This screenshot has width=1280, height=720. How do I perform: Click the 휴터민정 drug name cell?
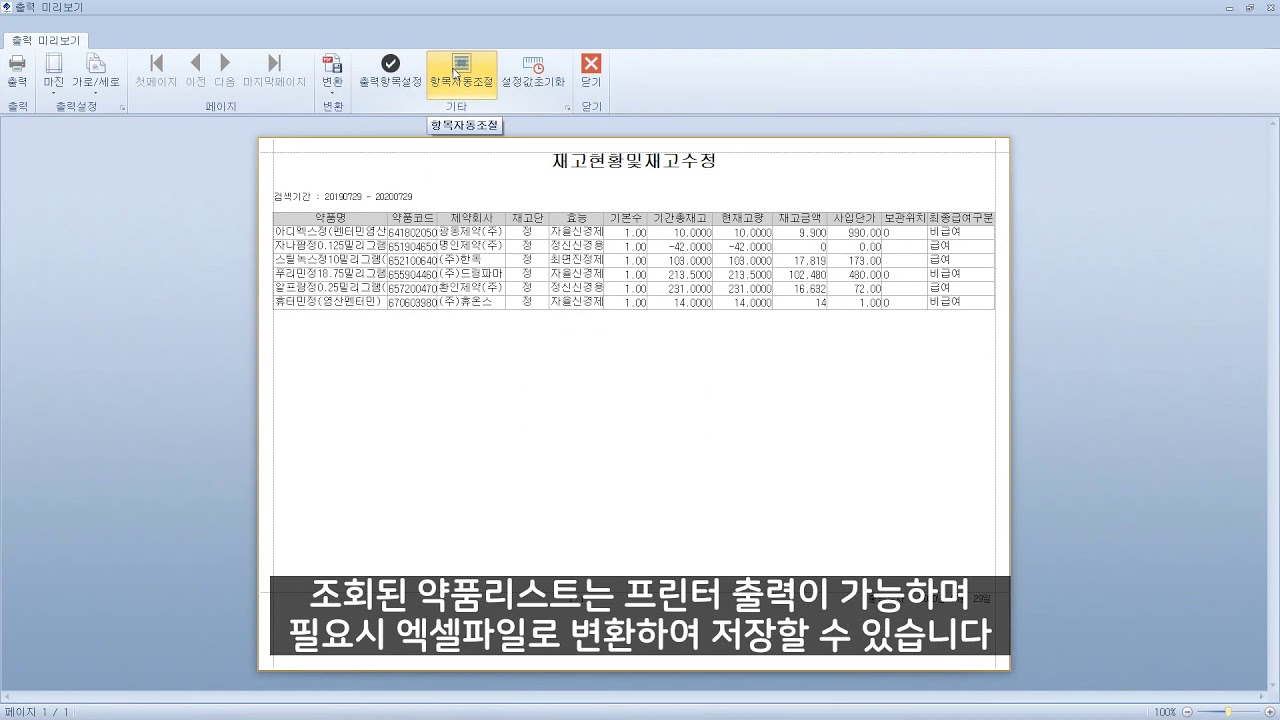pos(330,302)
